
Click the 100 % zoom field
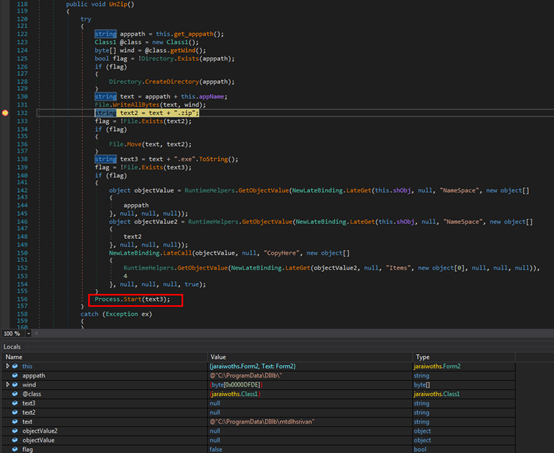13,334
